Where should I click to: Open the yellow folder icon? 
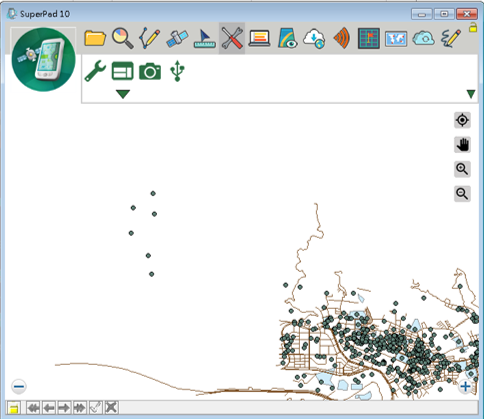tap(95, 38)
